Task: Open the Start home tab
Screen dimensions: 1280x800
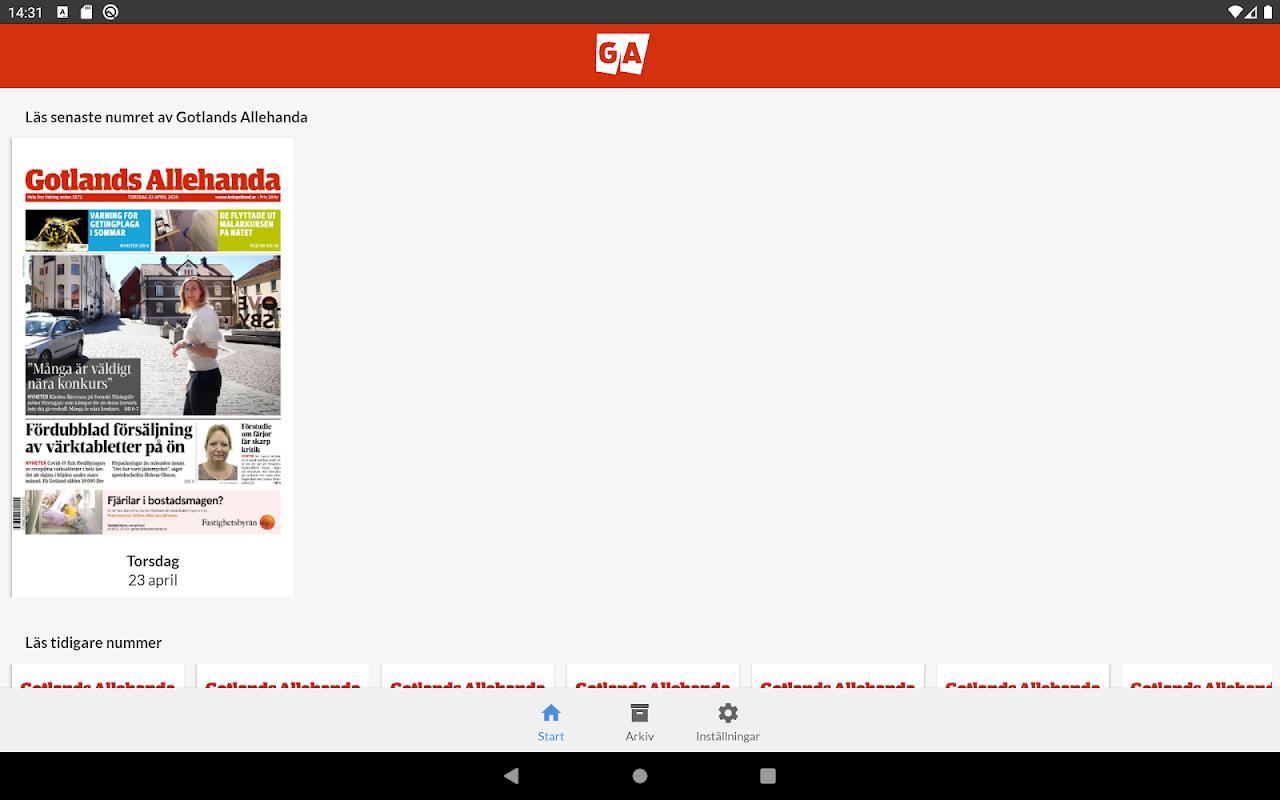Action: (551, 722)
